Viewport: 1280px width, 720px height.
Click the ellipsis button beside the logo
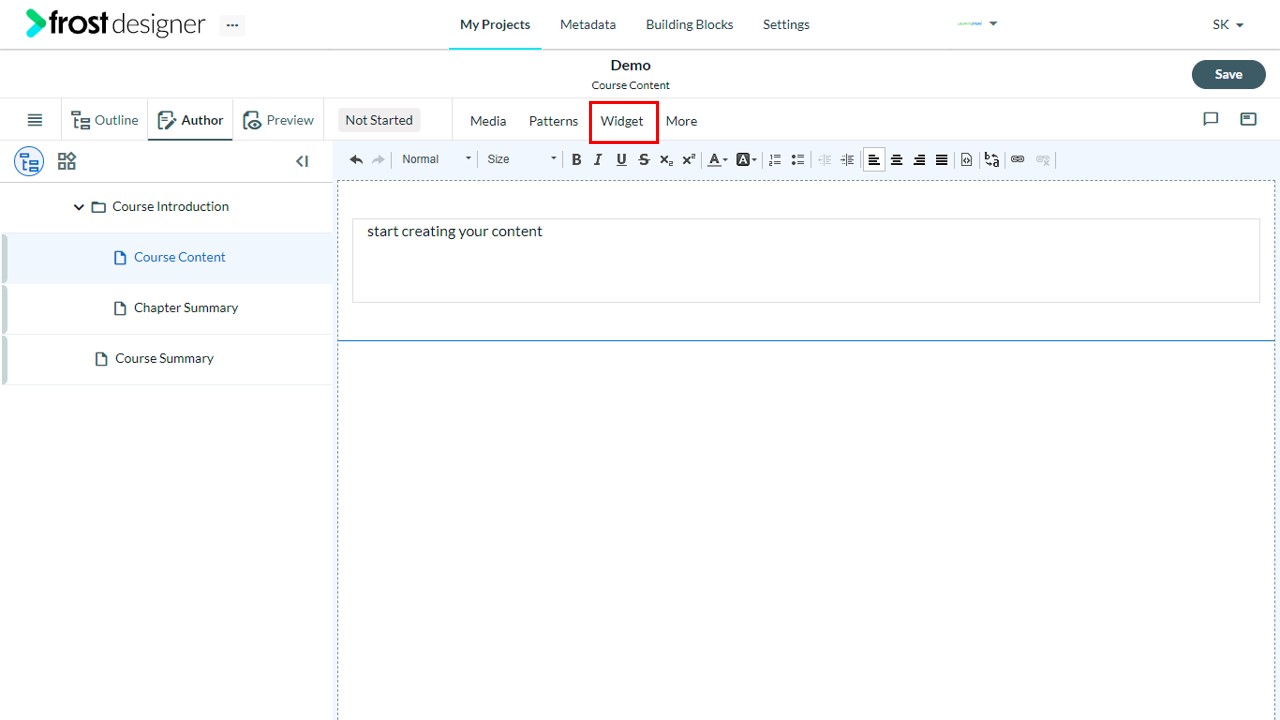pyautogui.click(x=232, y=25)
